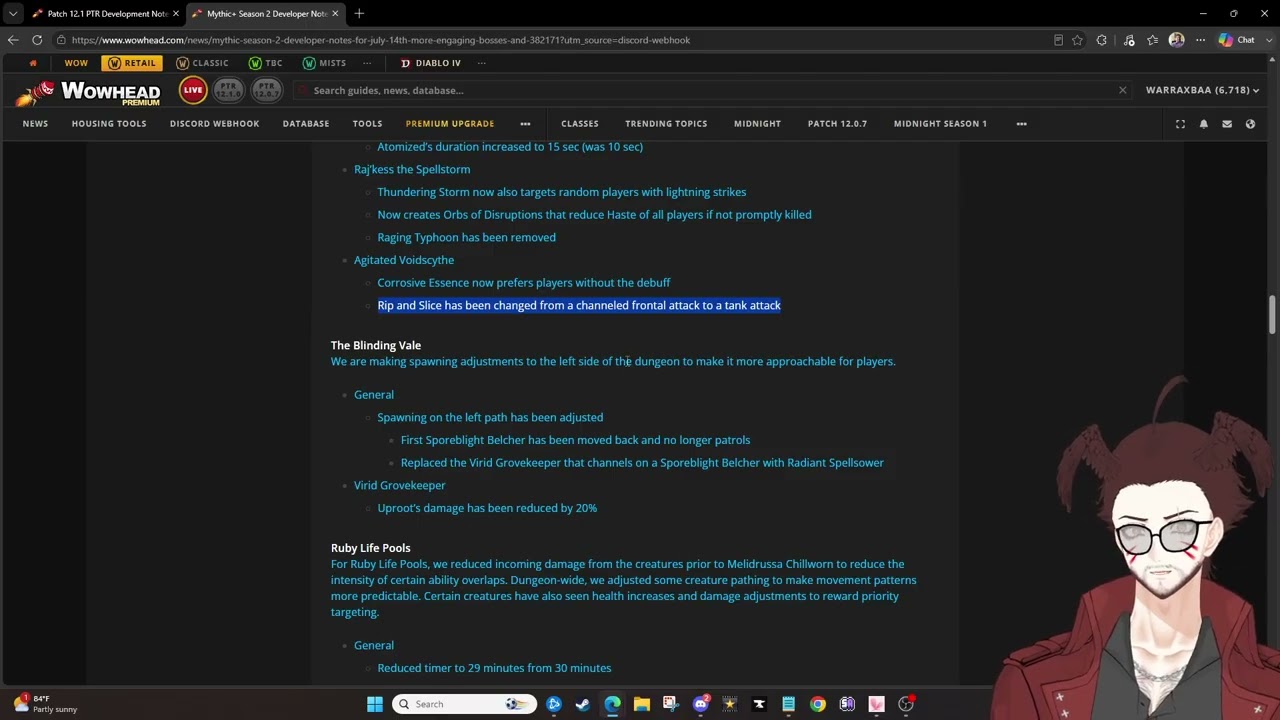
Task: Open the browser profile avatar
Action: point(1177,40)
